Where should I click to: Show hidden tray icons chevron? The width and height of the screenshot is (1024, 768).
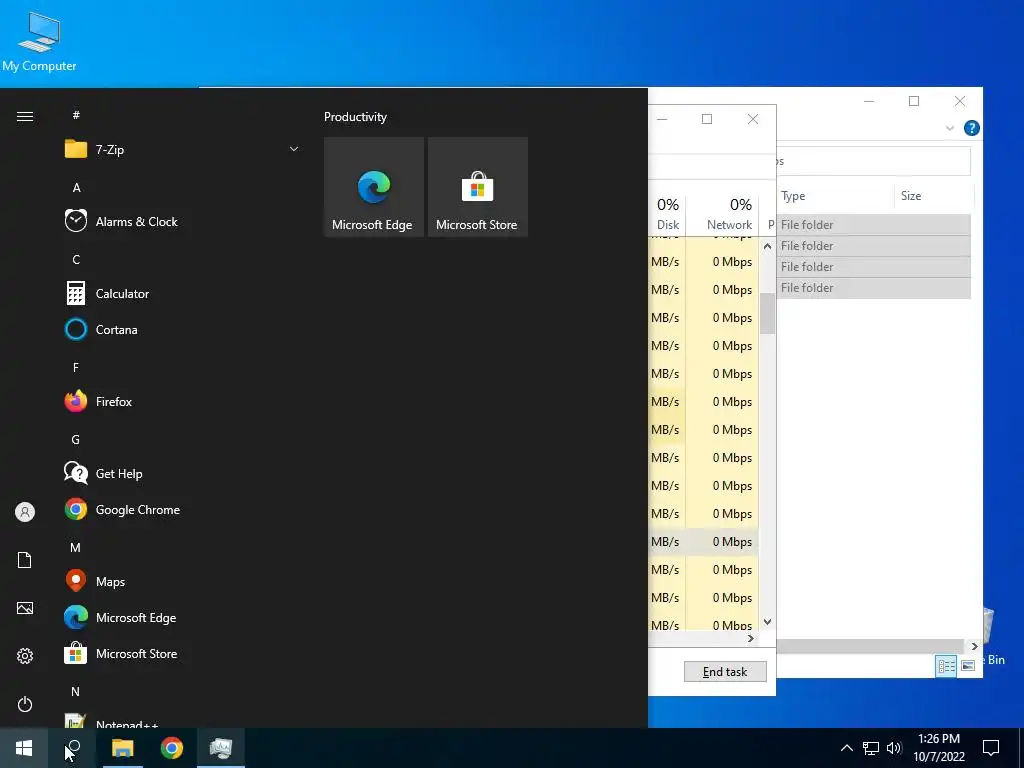click(846, 748)
